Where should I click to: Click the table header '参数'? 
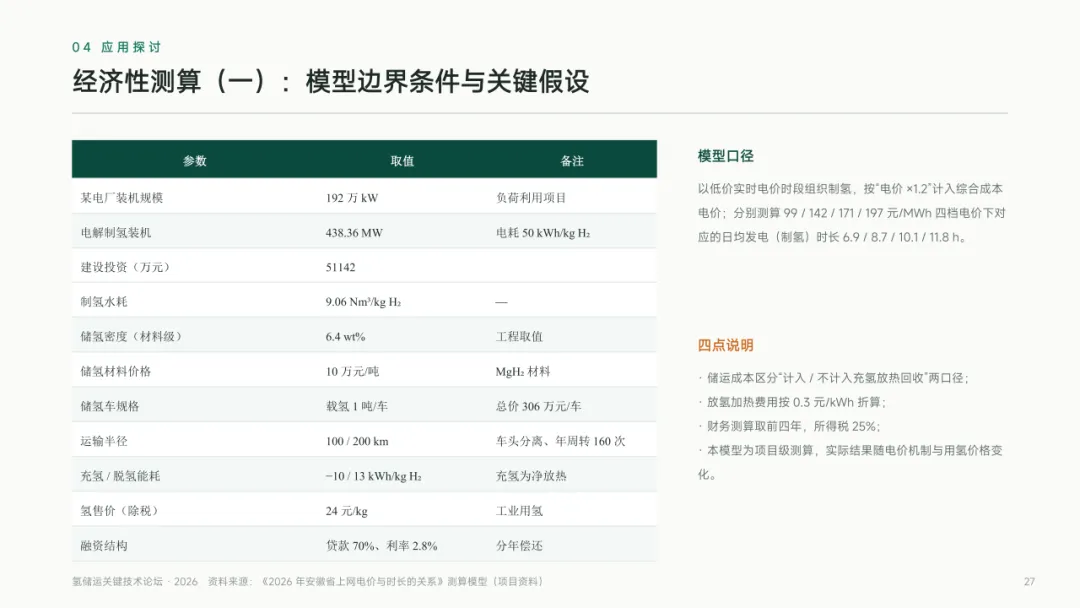click(195, 160)
